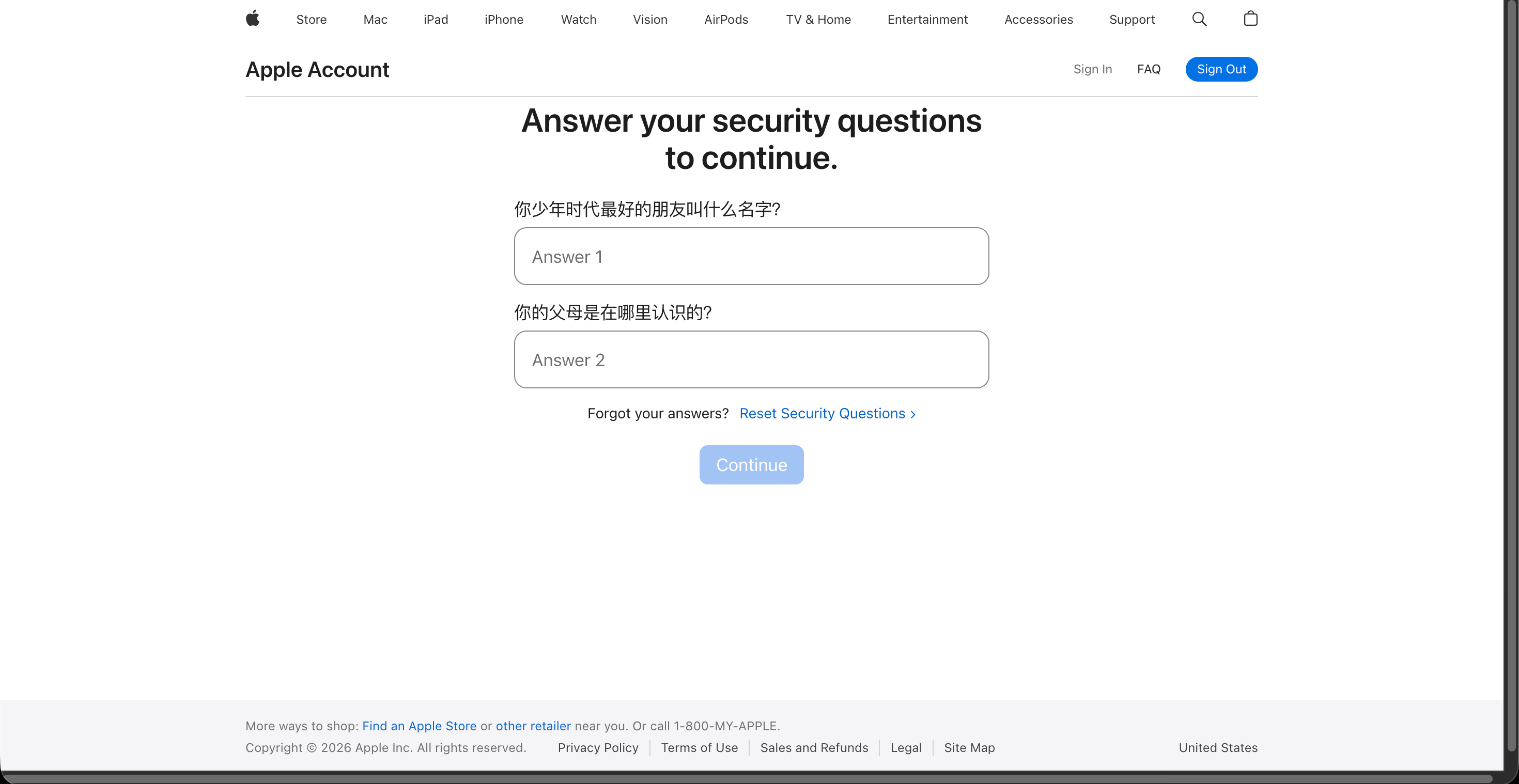This screenshot has width=1519, height=784.
Task: Open the Vision menu
Action: [650, 20]
